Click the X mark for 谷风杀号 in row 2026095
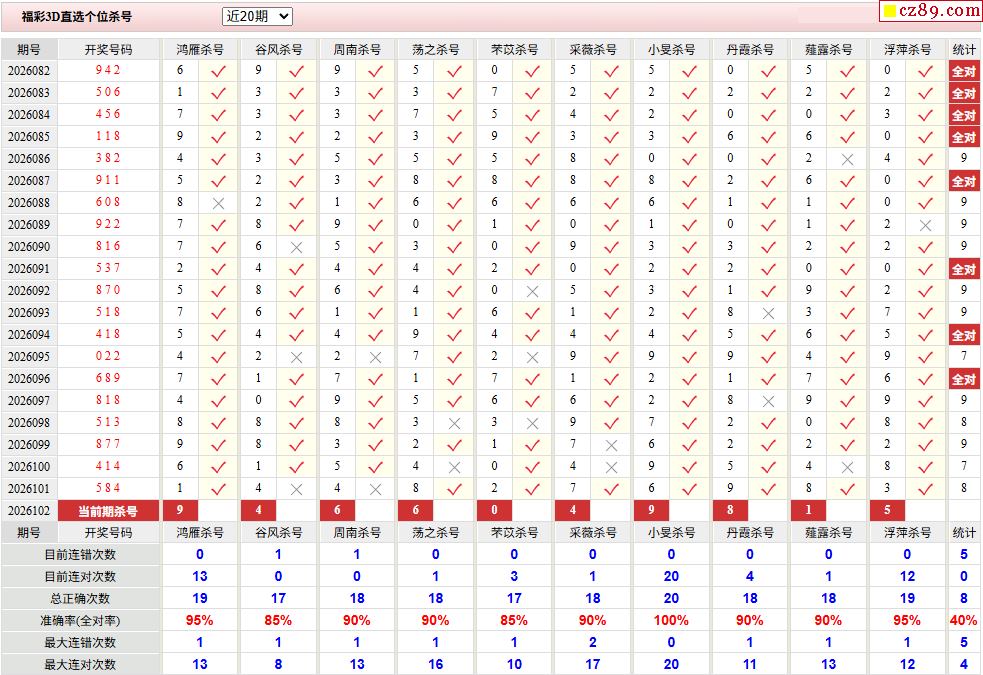983x675 pixels. tap(297, 357)
